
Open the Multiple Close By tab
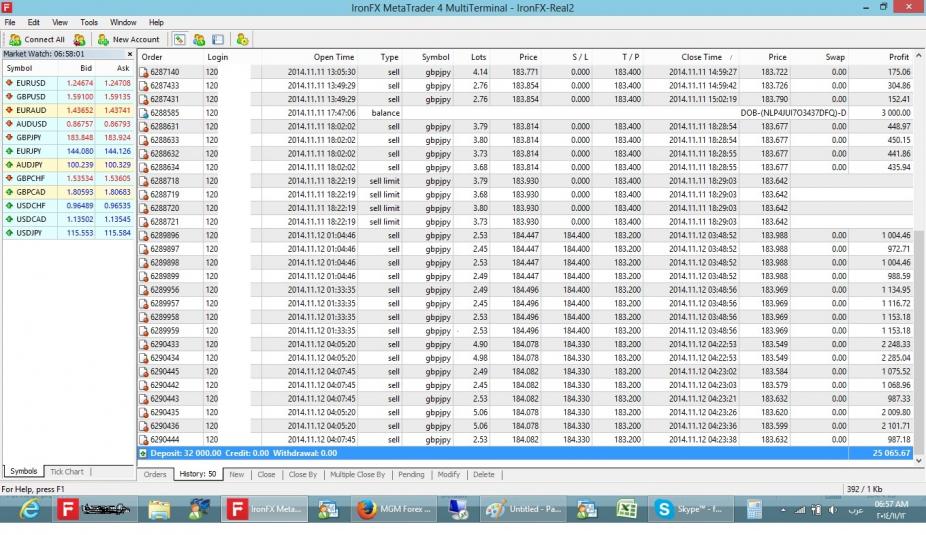coord(358,474)
